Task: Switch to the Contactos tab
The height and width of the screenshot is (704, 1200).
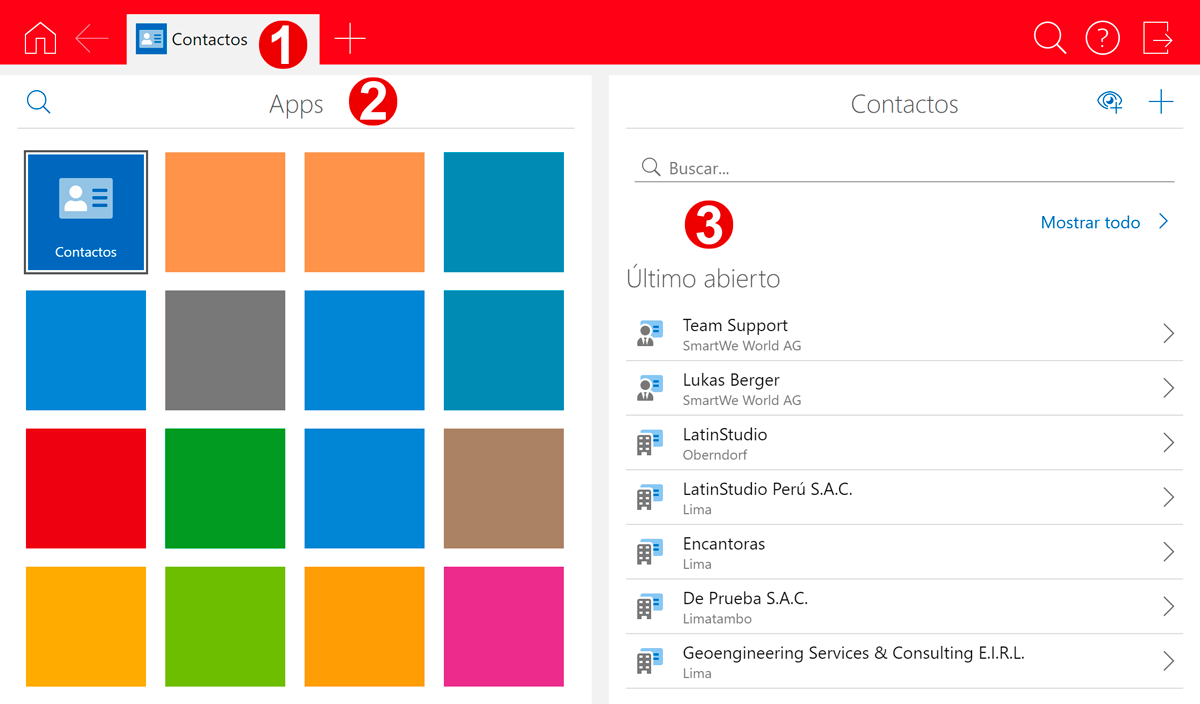Action: point(194,40)
